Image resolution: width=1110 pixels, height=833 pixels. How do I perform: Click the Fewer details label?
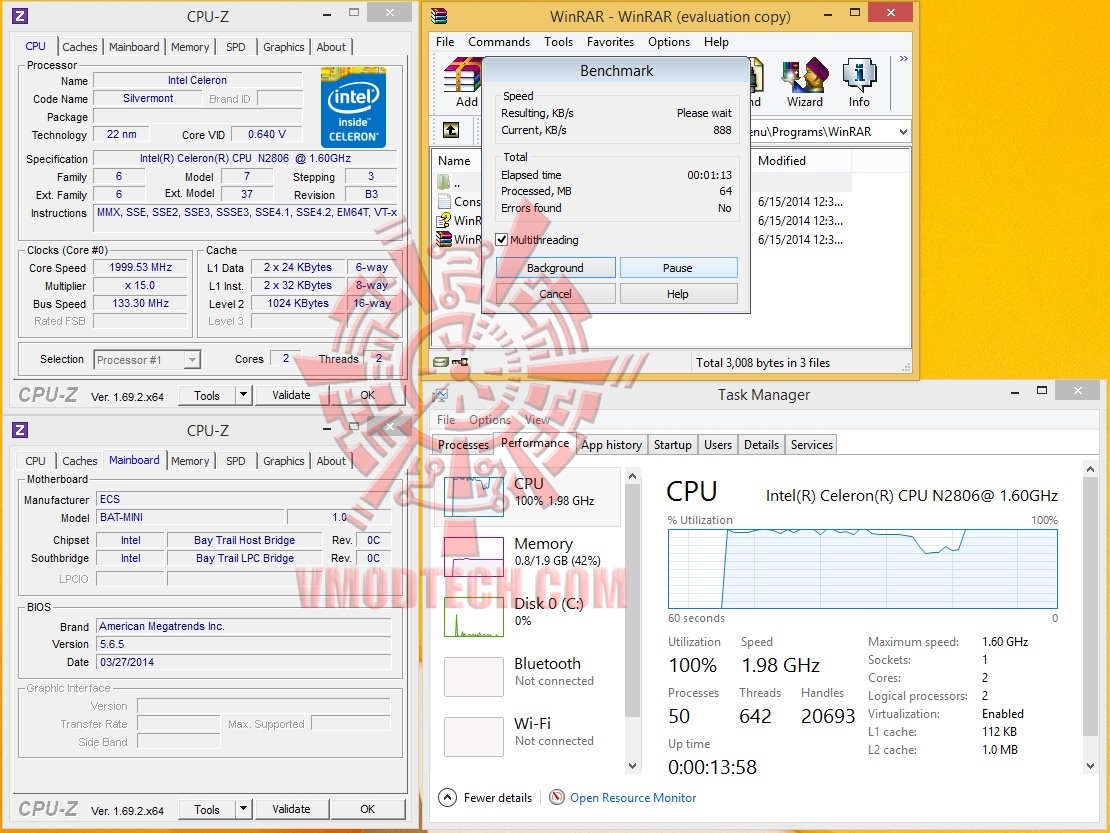click(x=498, y=798)
